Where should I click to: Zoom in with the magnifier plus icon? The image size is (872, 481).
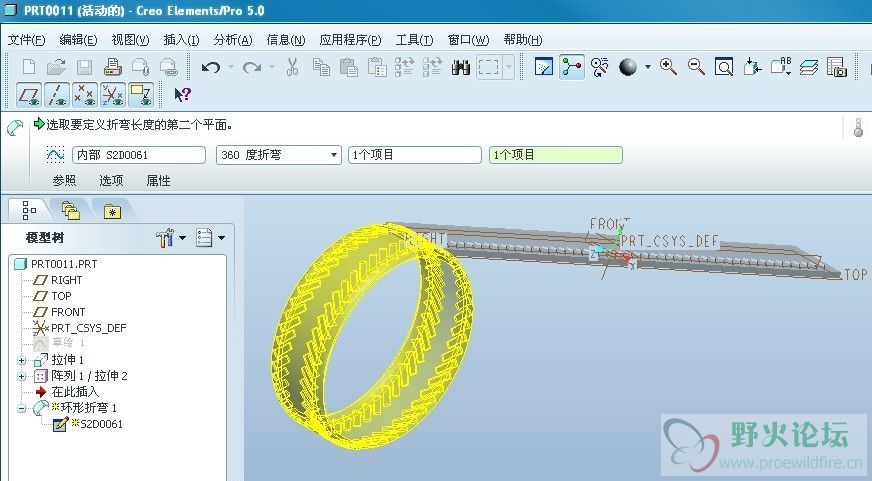(668, 67)
